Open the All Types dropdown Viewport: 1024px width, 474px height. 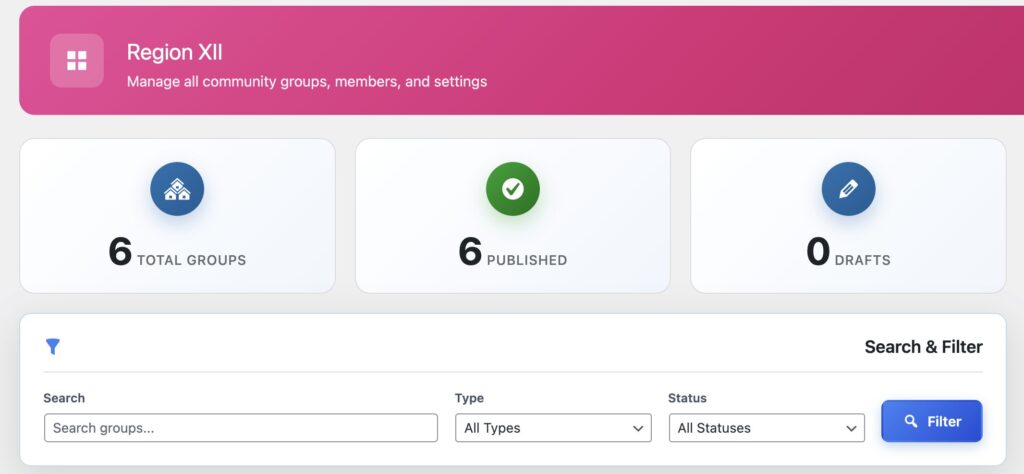point(552,428)
